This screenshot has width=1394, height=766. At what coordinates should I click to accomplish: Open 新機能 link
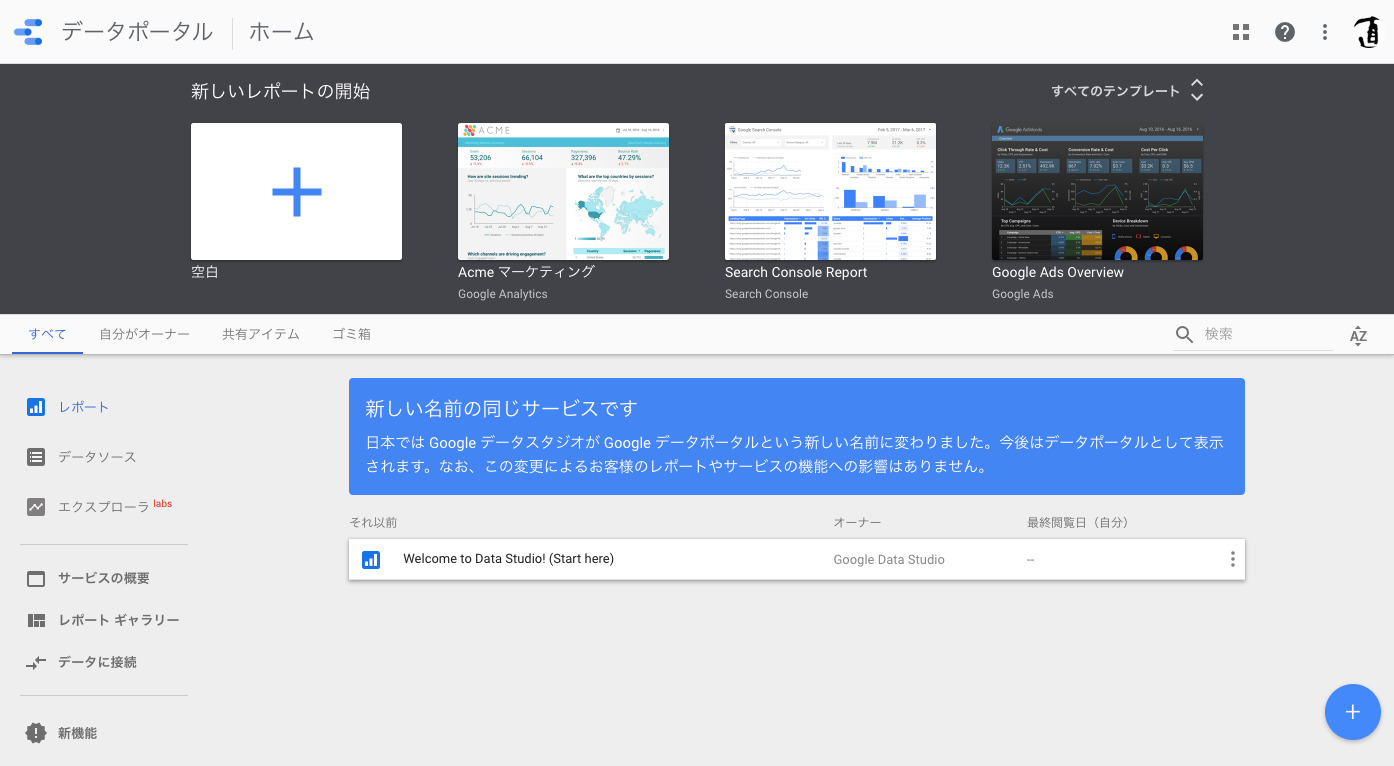(x=77, y=733)
